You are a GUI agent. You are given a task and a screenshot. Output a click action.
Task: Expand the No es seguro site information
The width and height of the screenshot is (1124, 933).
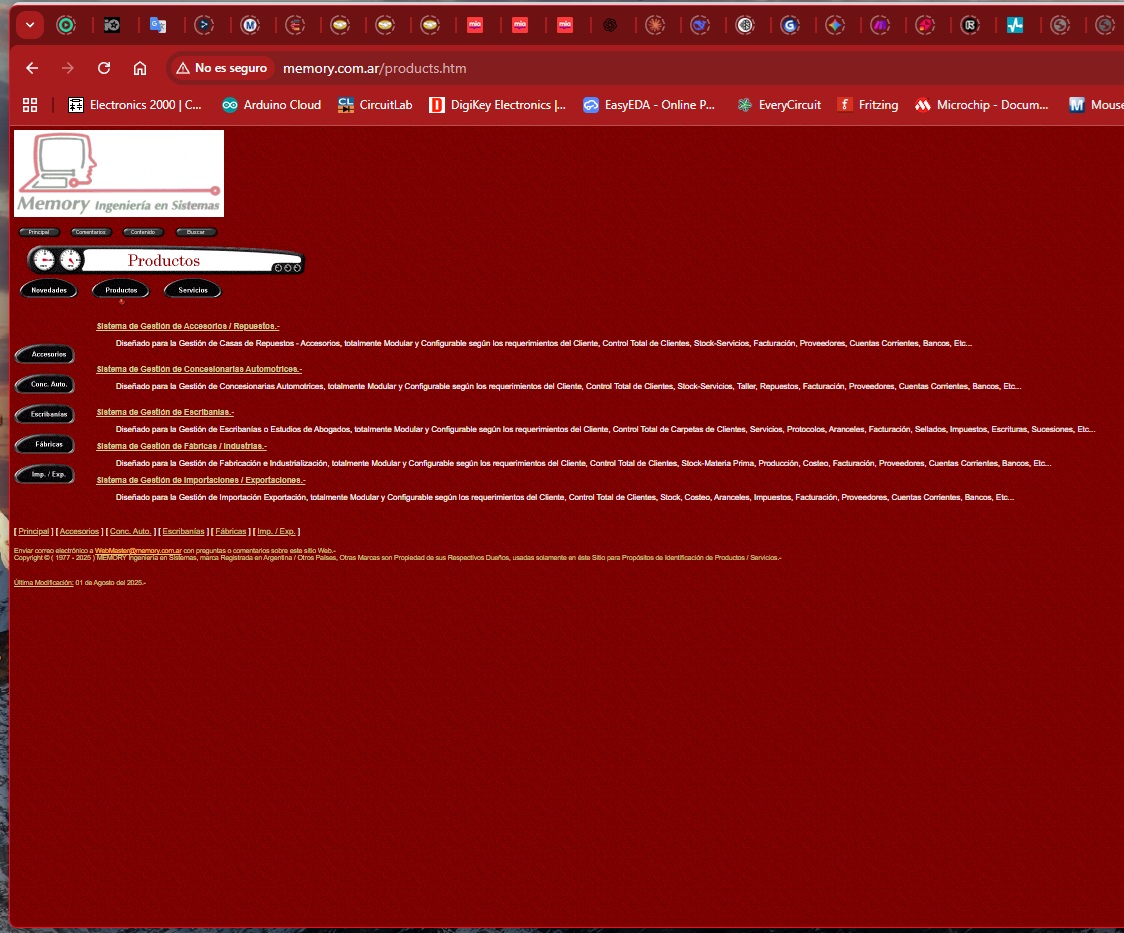[x=221, y=67]
